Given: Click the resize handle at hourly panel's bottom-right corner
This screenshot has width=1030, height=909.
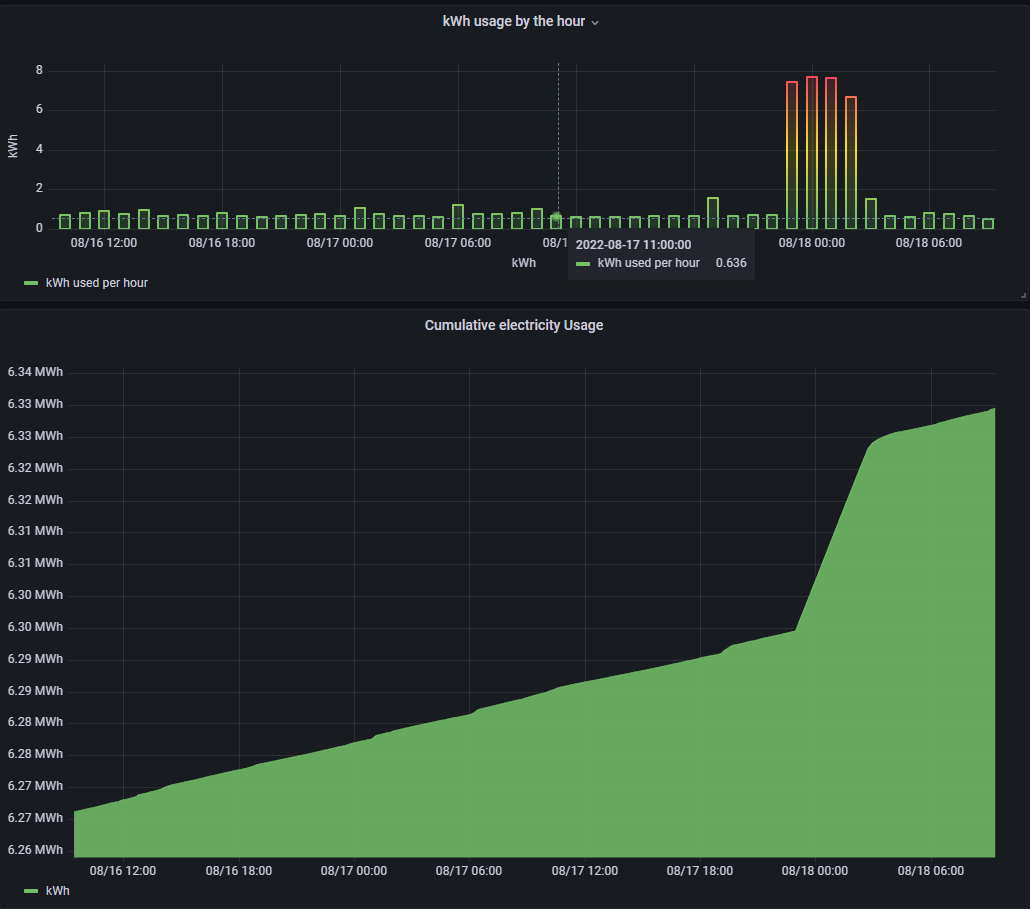Looking at the screenshot, I should 1022,296.
